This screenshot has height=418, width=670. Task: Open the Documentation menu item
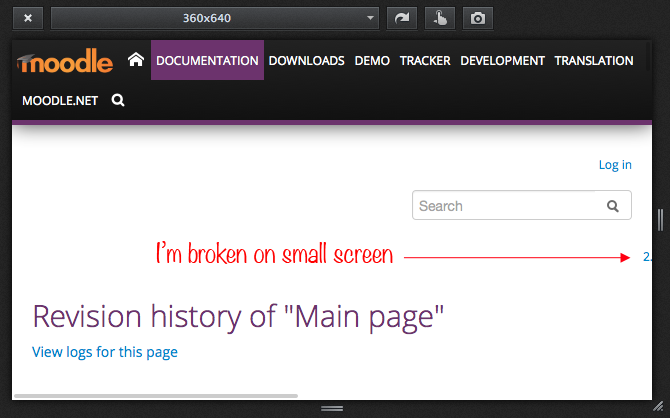tap(207, 60)
